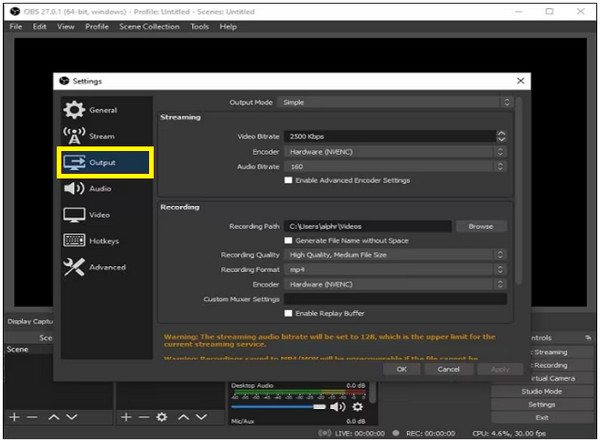
Task: Open source properties gear icon
Action: 162,417
